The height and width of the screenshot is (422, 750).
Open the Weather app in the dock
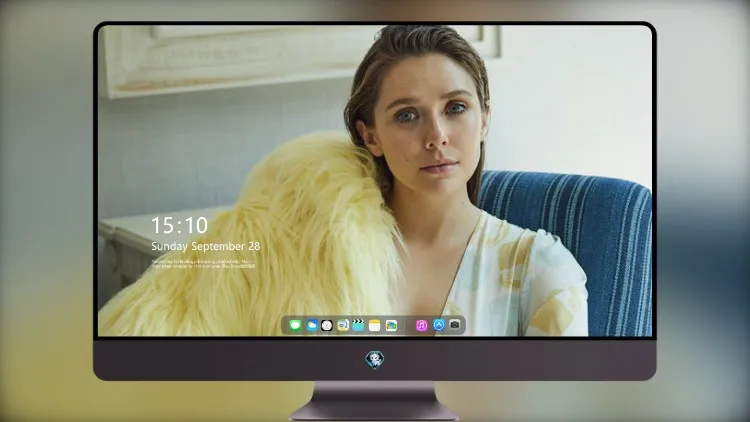312,325
